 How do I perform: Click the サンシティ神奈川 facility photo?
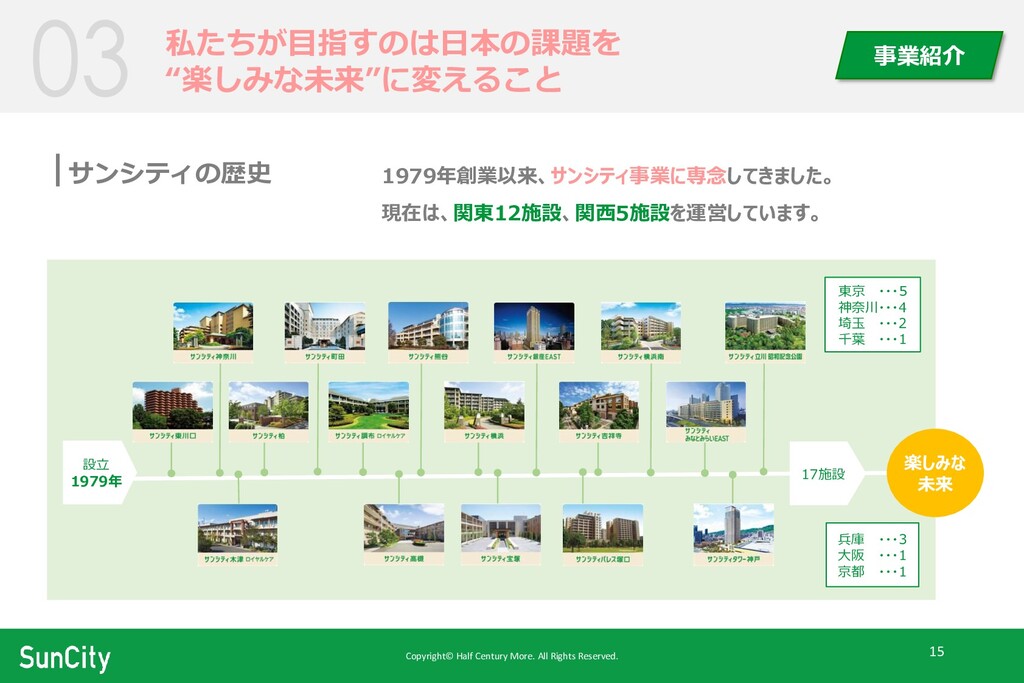(x=213, y=326)
